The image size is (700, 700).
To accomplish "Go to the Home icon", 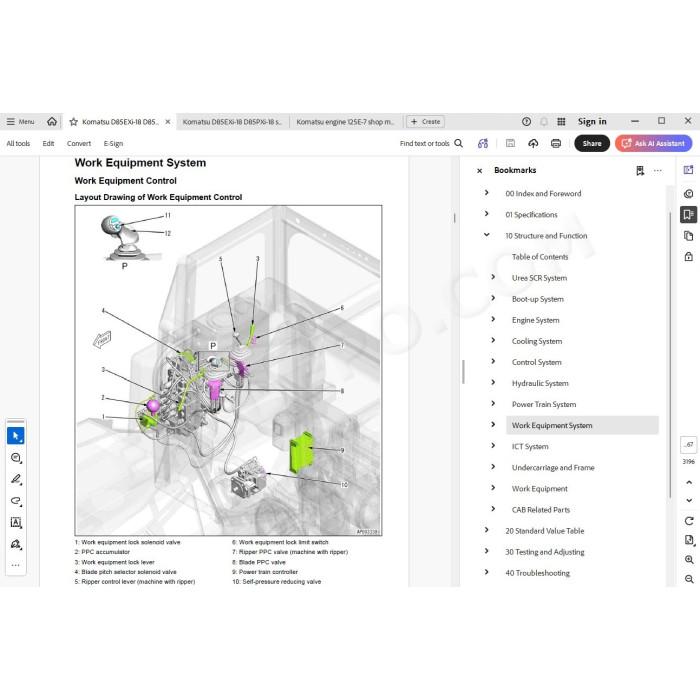I will tap(52, 121).
